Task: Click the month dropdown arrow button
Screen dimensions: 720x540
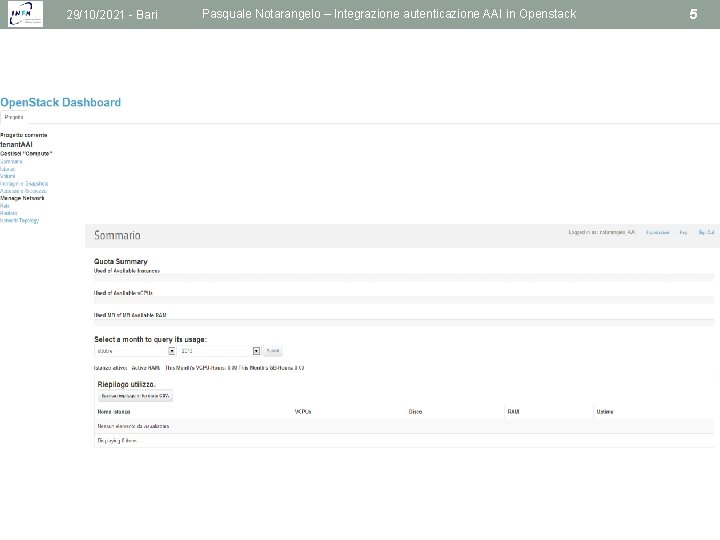Action: coord(172,351)
